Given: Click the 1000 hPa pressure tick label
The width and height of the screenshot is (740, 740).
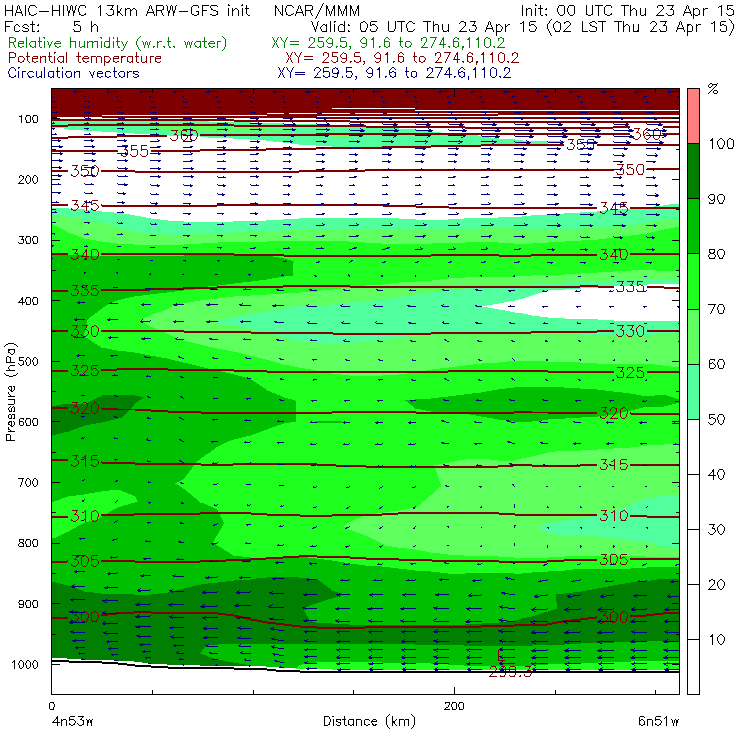Looking at the screenshot, I should click(25, 664).
